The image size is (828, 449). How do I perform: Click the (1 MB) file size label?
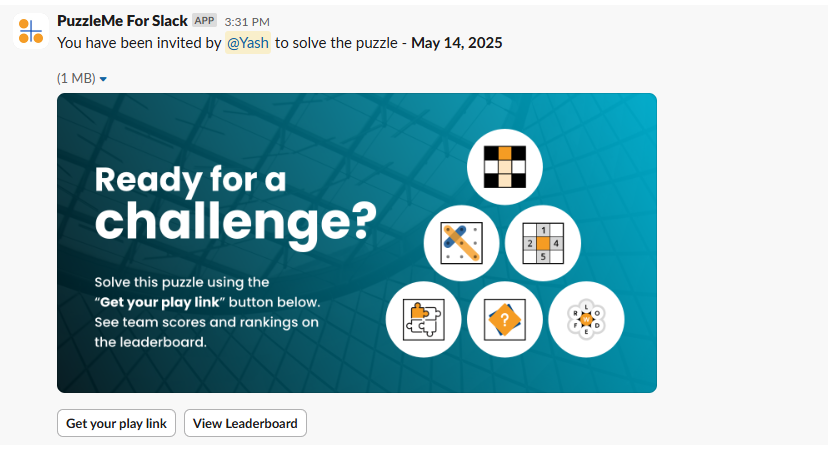pyautogui.click(x=76, y=78)
